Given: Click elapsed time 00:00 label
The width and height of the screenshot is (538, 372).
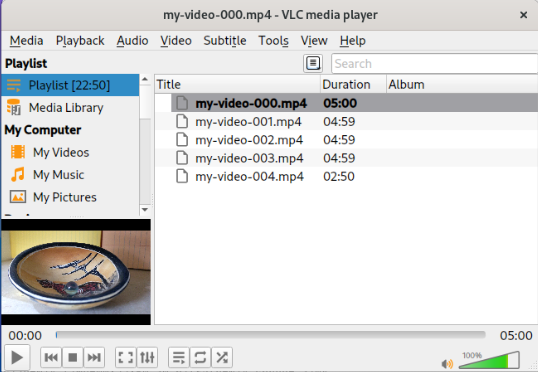Looking at the screenshot, I should coord(25,335).
